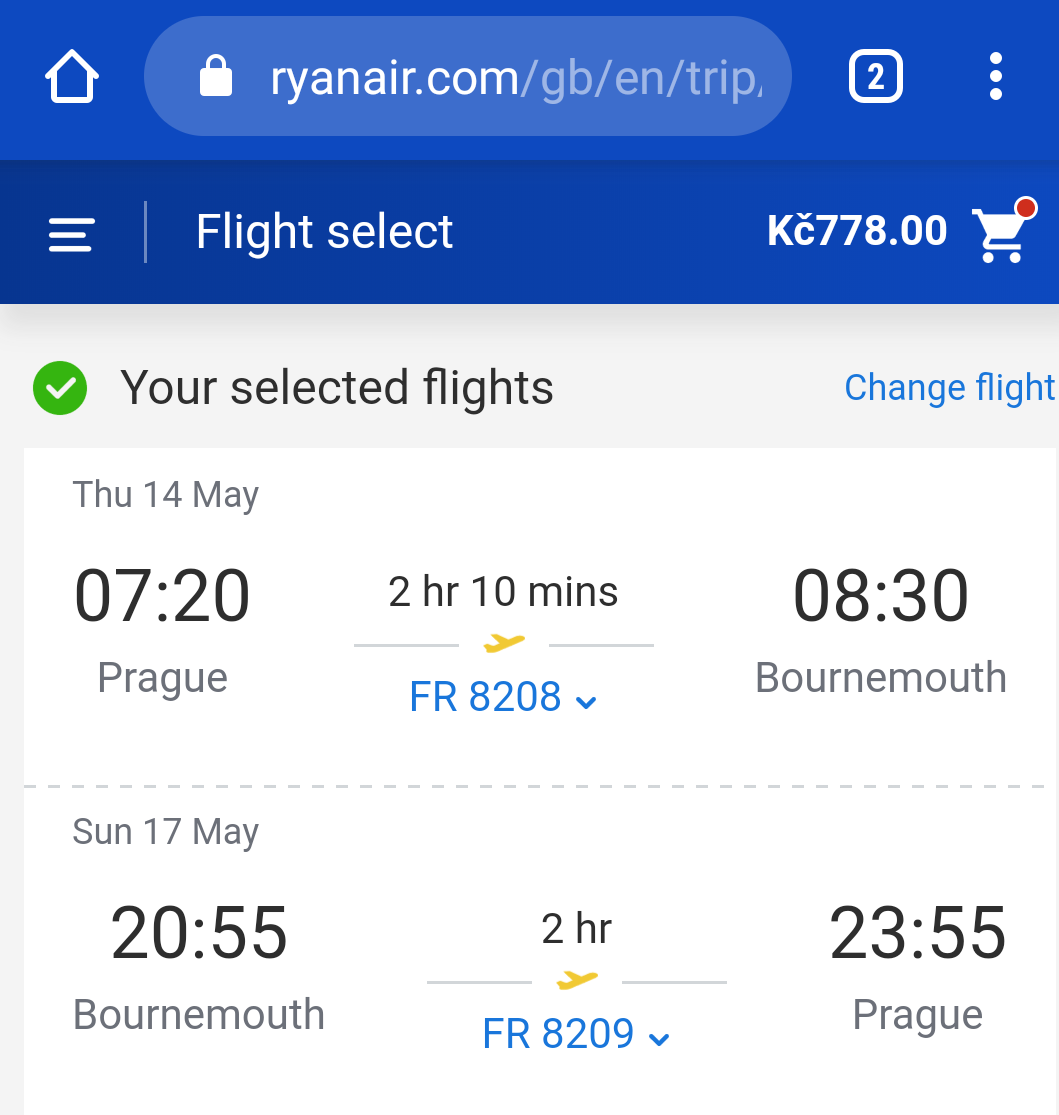
Task: Tap the 07:20 Prague departure time
Action: (162, 596)
